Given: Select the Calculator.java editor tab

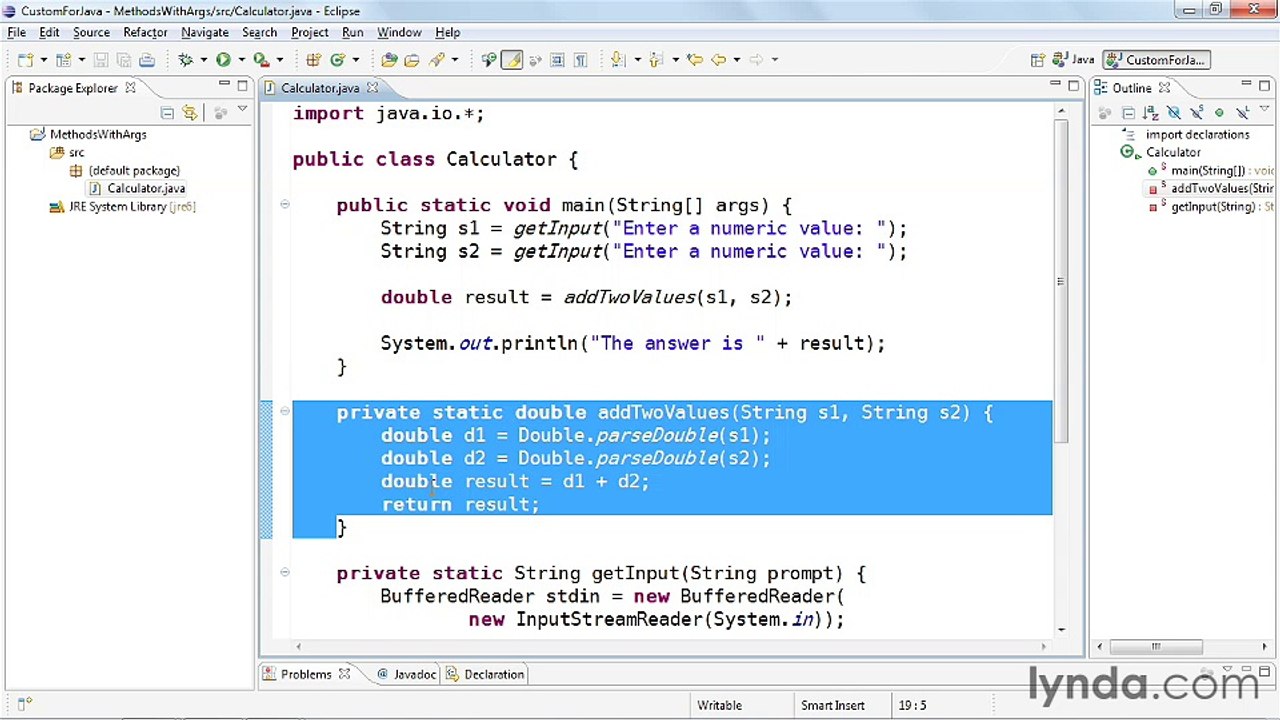Looking at the screenshot, I should pyautogui.click(x=319, y=88).
